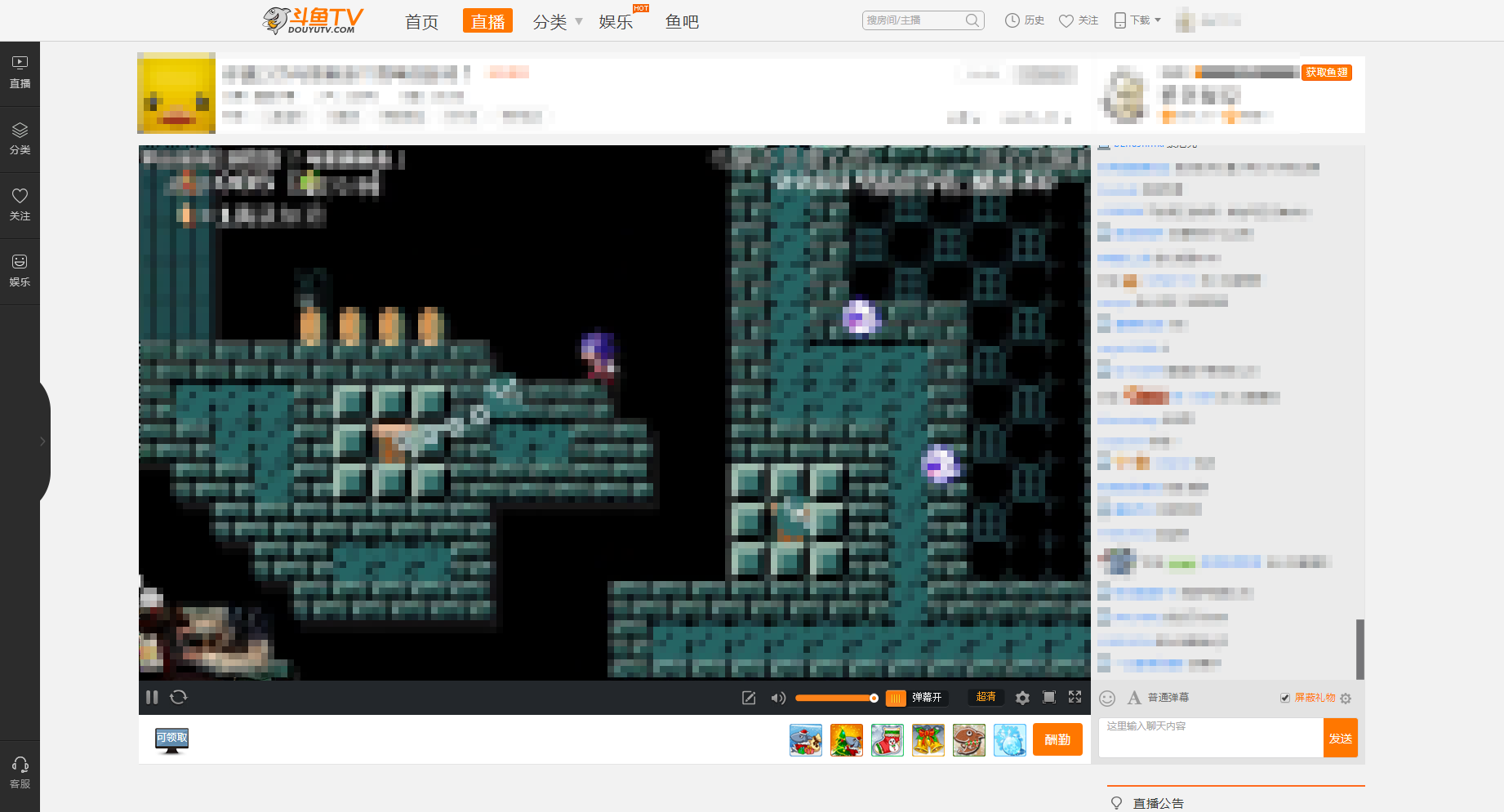Open player settings gear icon
1504x812 pixels.
pos(1022,698)
